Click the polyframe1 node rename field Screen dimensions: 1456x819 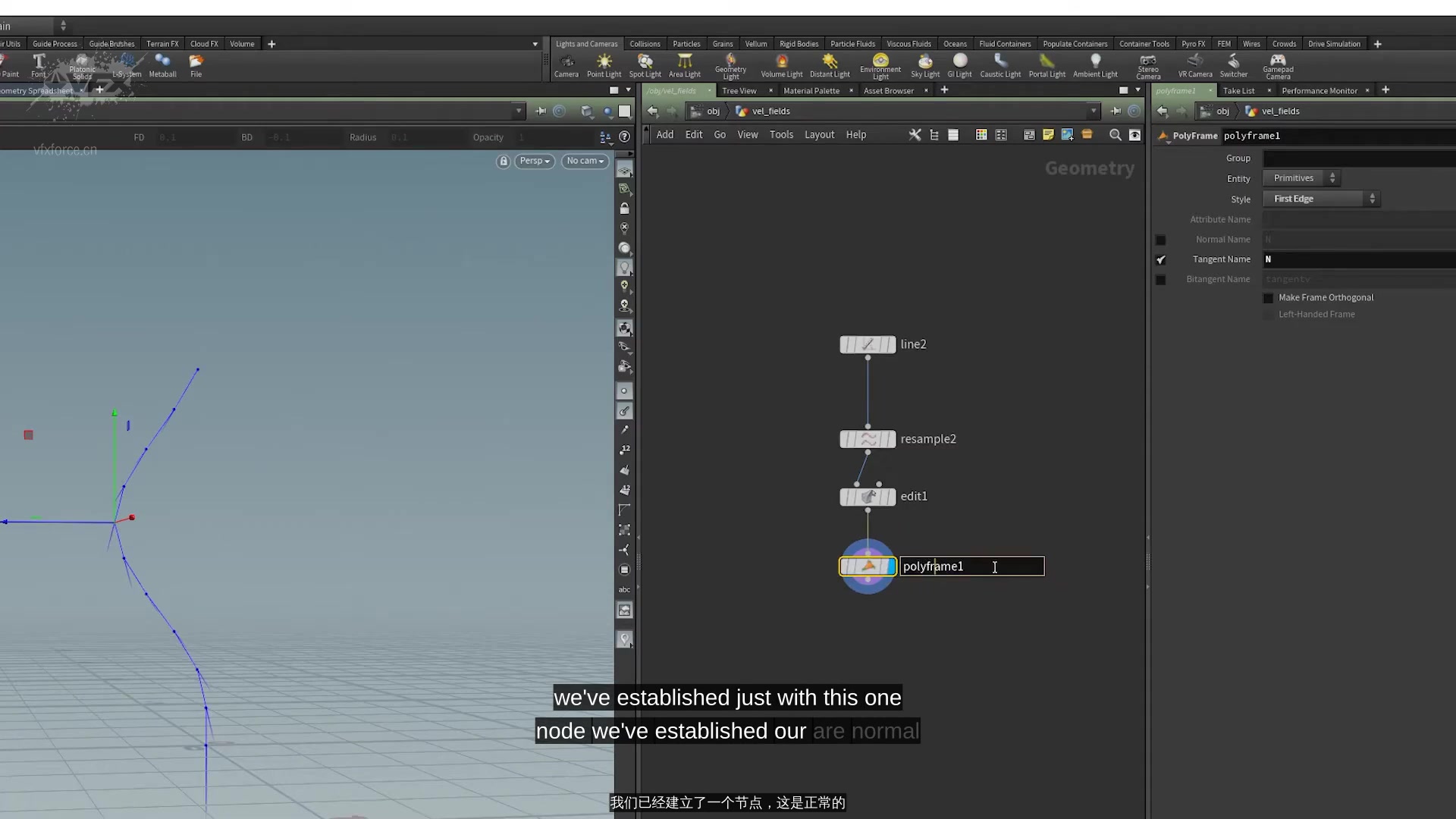[x=971, y=566]
